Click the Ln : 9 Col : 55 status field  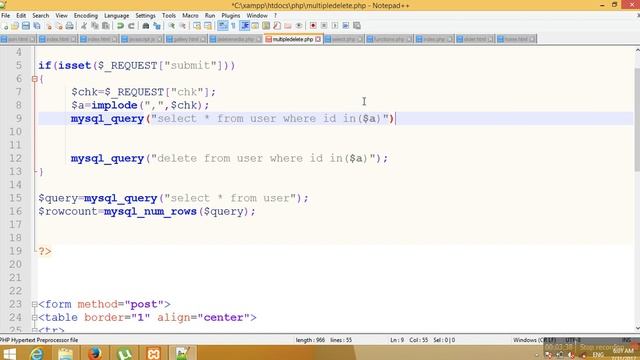tap(409, 340)
